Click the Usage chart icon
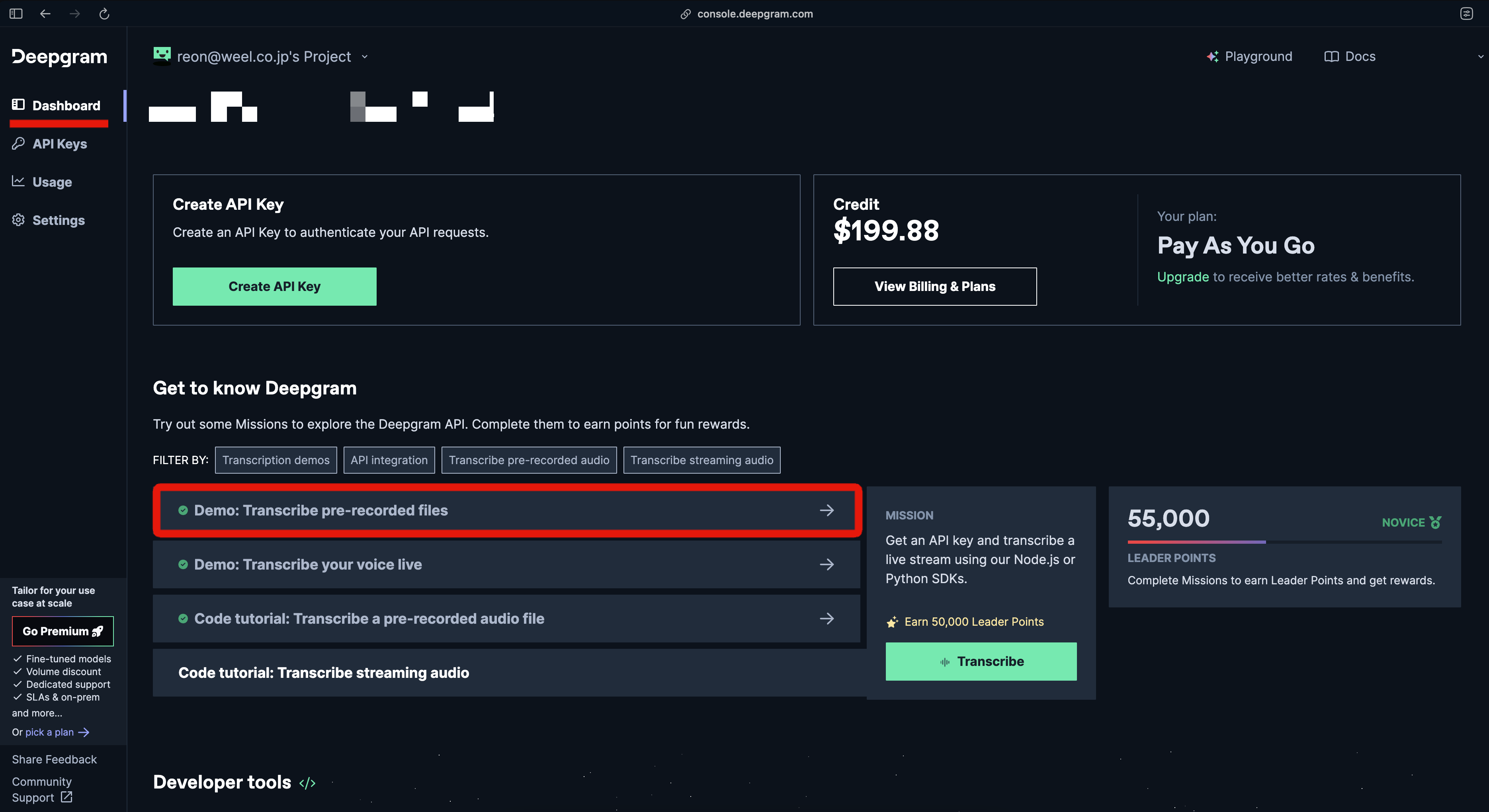1489x812 pixels. tap(18, 182)
